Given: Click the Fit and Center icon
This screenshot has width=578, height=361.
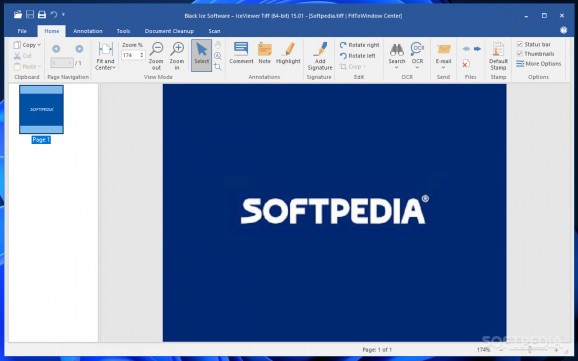Looking at the screenshot, I should (105, 49).
